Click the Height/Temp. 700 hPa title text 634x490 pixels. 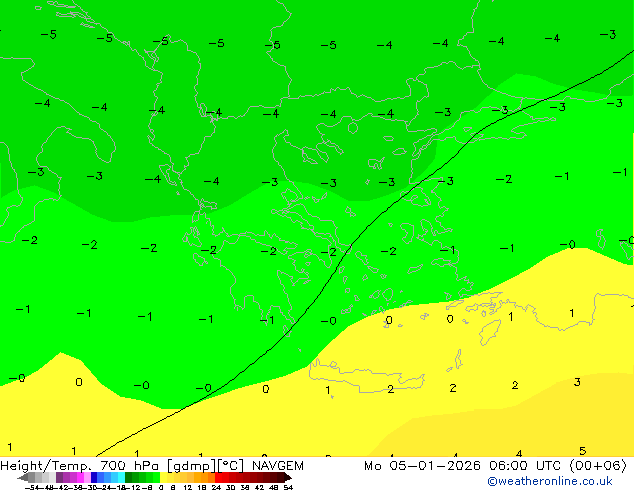coord(79,466)
